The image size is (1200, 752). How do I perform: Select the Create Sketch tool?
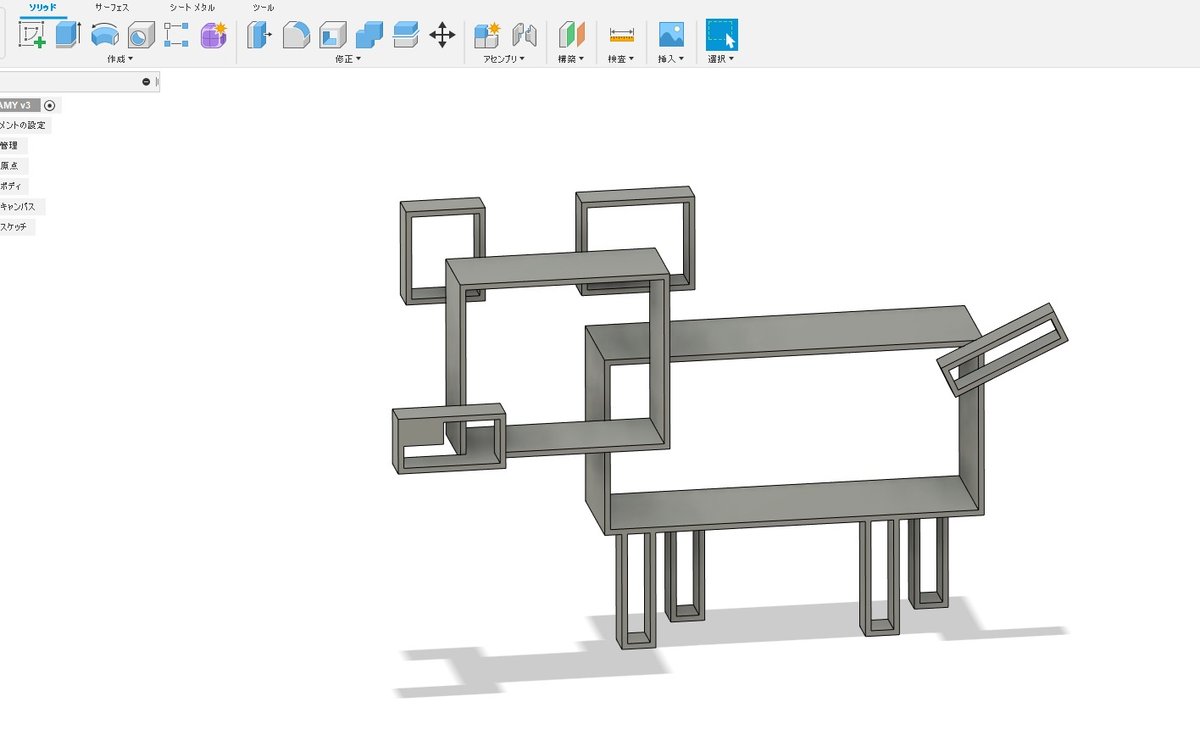click(33, 35)
